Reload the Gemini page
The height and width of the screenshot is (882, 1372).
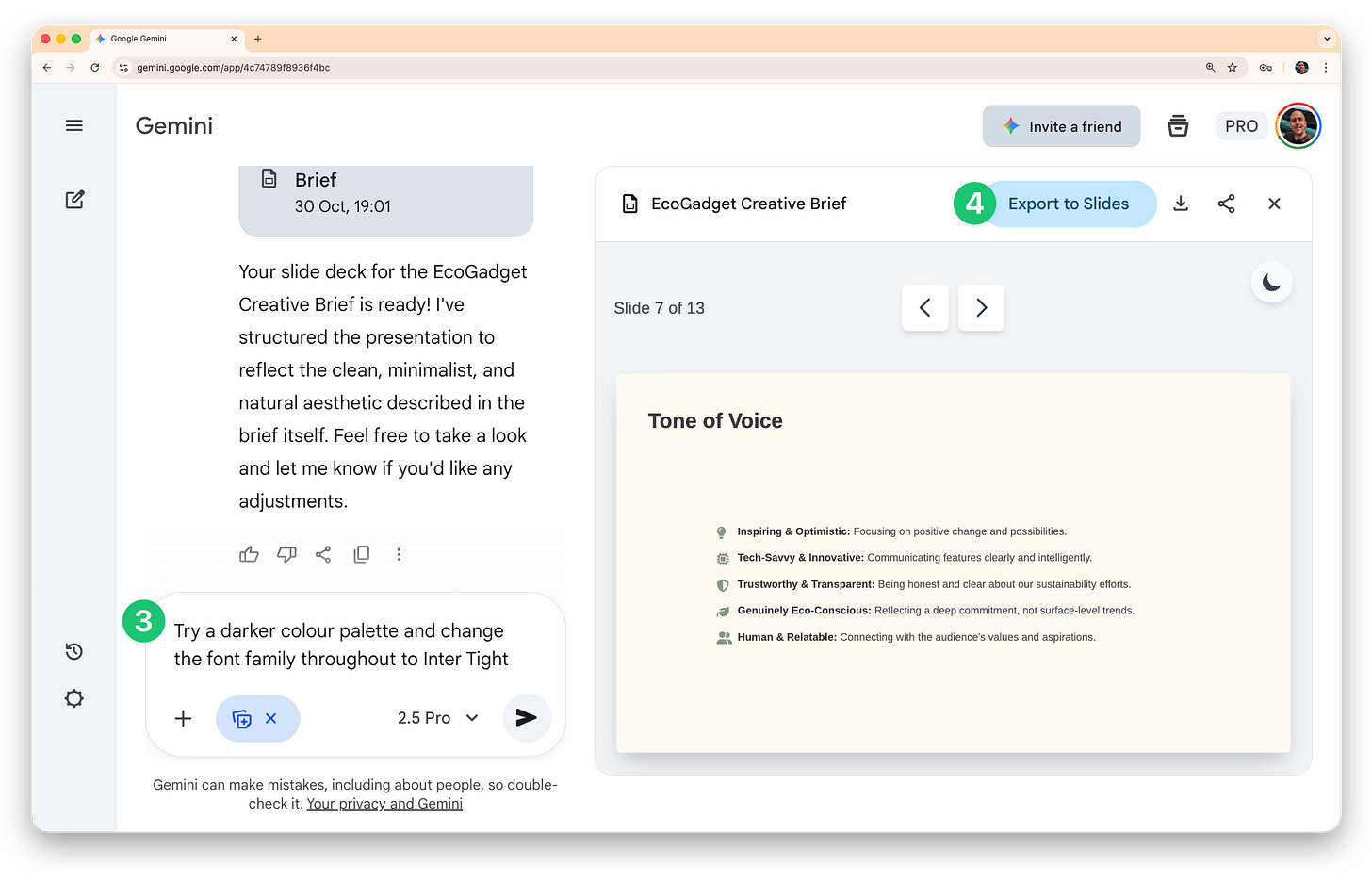[95, 68]
